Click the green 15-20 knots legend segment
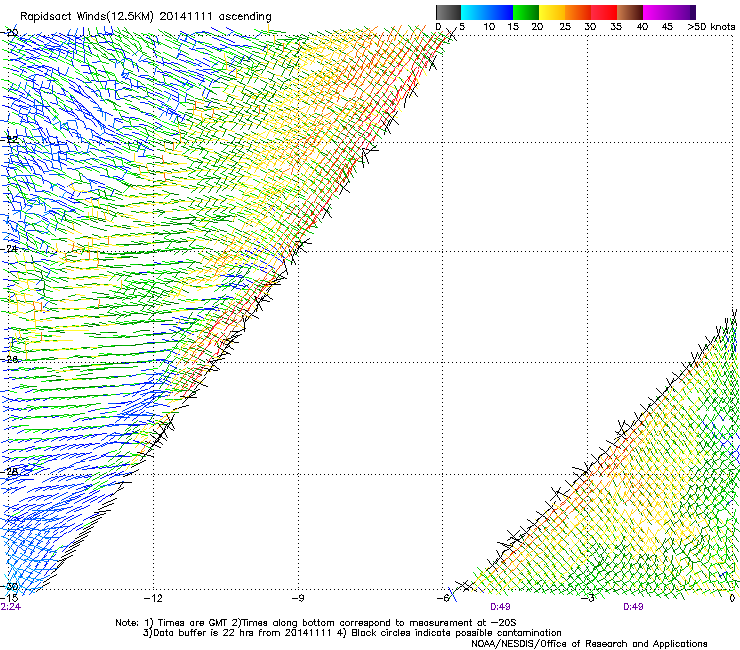Viewport: 740px width, 650px height. (526, 12)
